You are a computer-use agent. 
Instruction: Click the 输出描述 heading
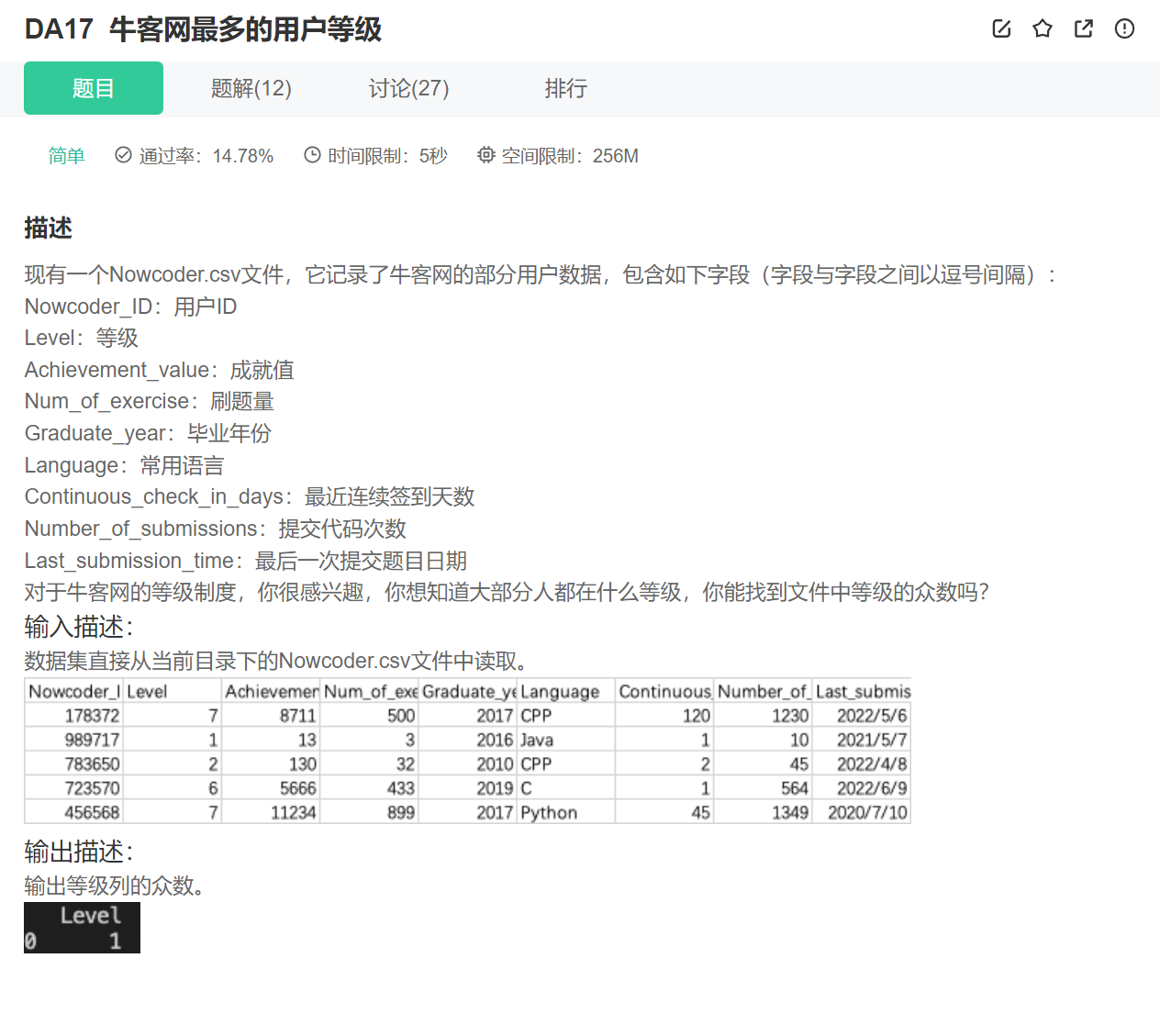click(79, 852)
